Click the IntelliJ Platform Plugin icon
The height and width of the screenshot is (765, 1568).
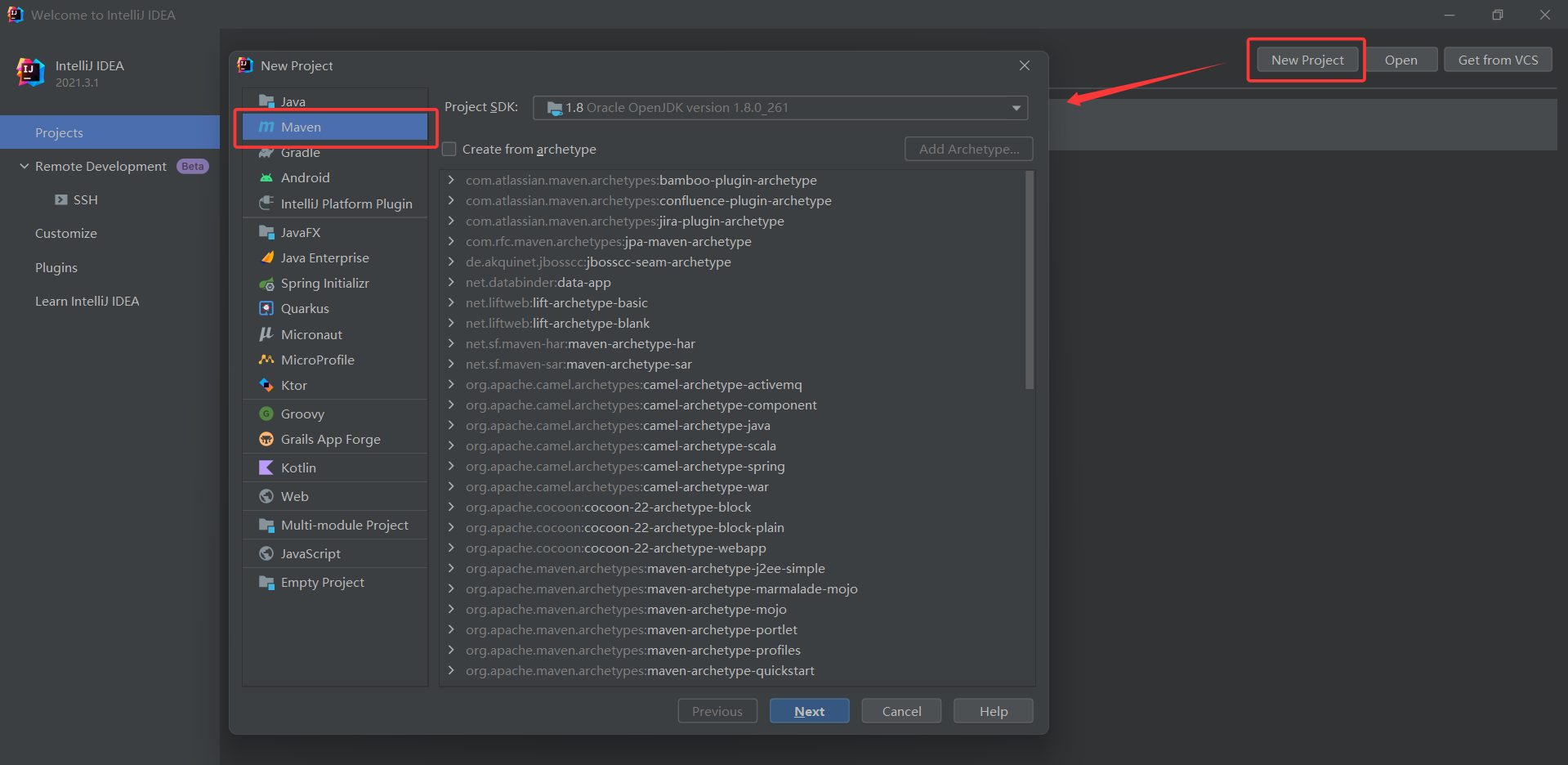(266, 204)
